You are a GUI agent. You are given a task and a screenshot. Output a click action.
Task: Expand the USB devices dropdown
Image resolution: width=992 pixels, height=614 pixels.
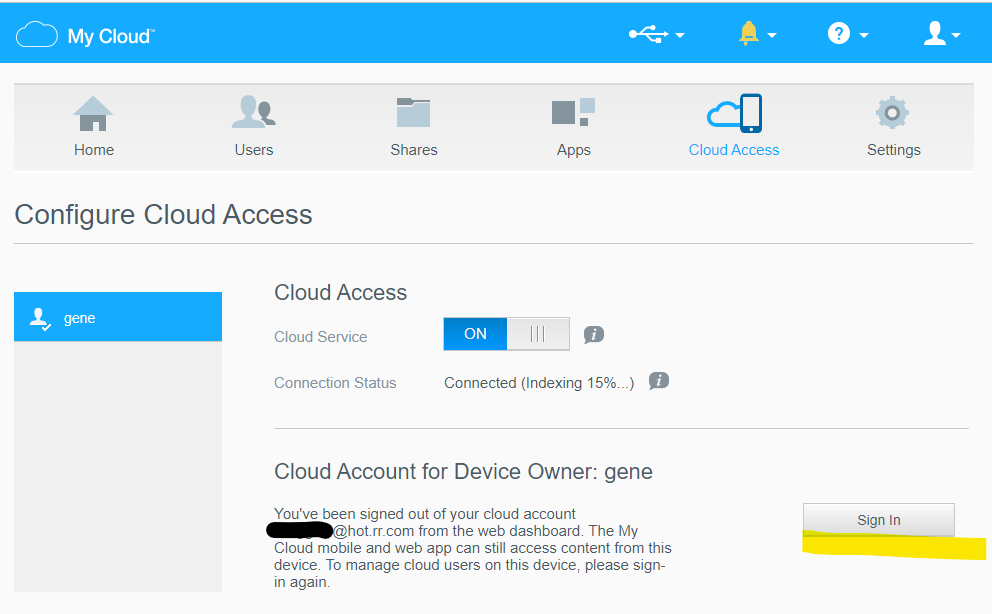click(x=656, y=35)
